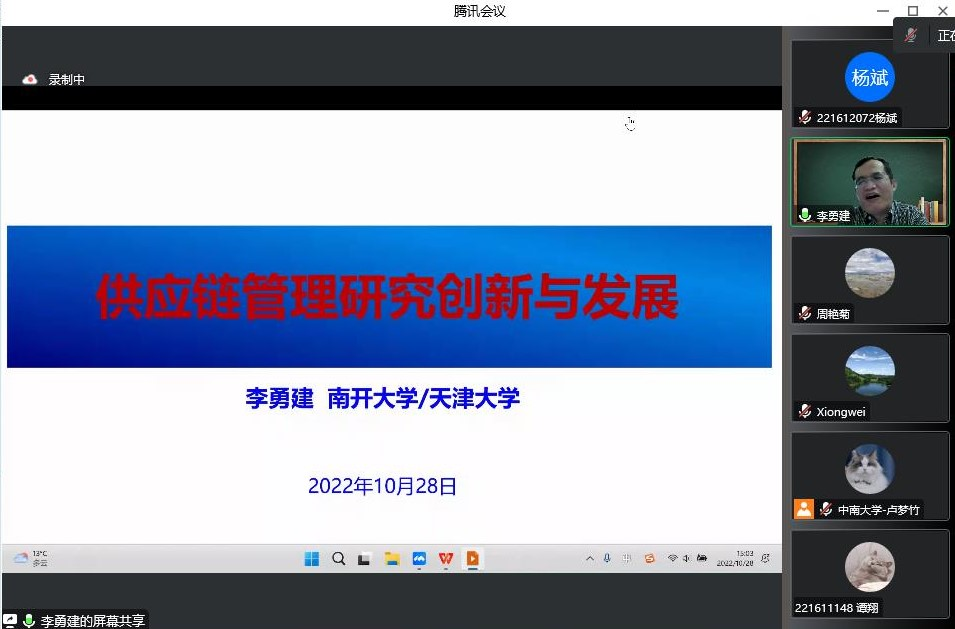The image size is (955, 629).
Task: Click the 录制中 recording status text
Action: coord(67,80)
